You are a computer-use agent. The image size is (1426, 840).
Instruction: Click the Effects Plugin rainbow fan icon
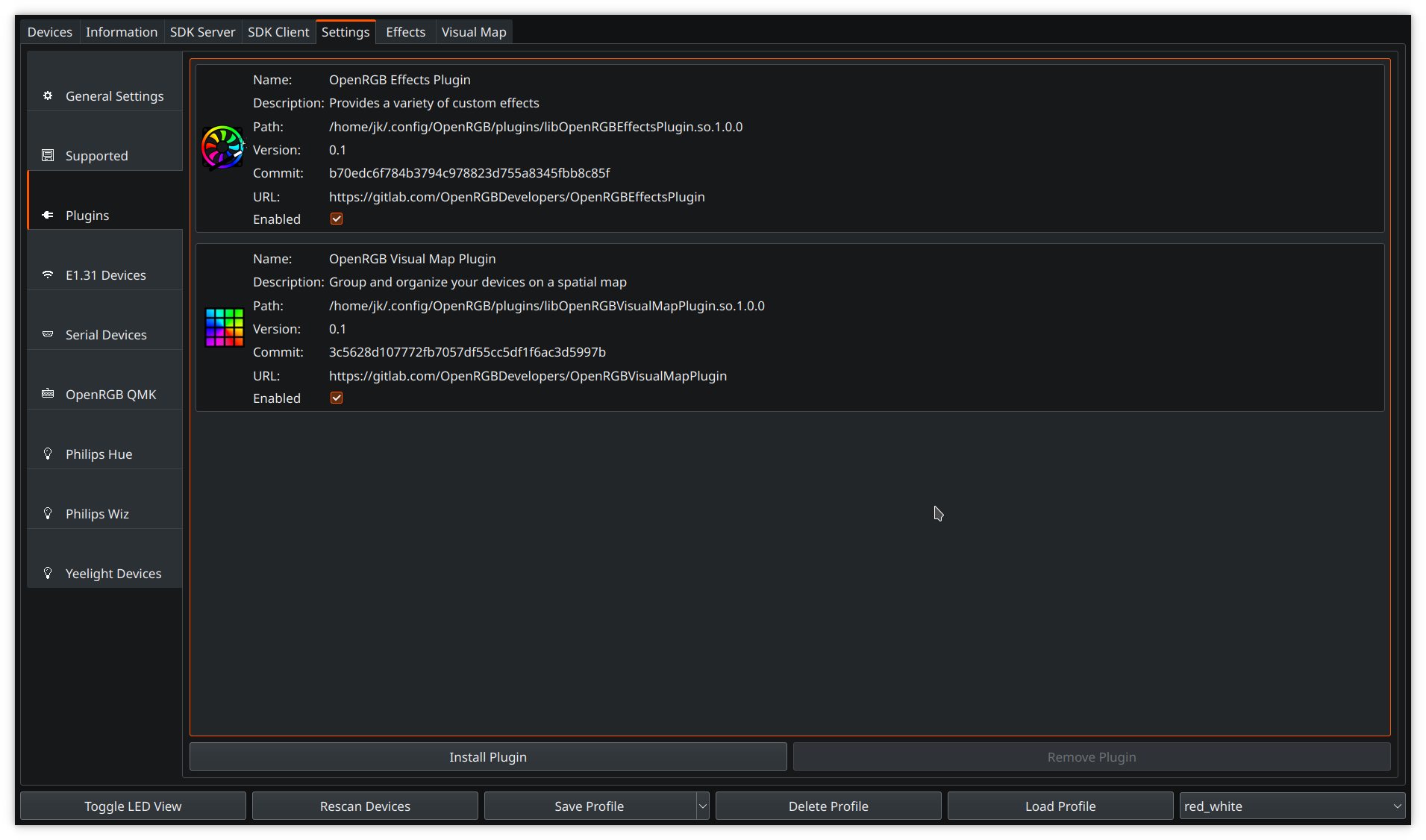pyautogui.click(x=222, y=148)
